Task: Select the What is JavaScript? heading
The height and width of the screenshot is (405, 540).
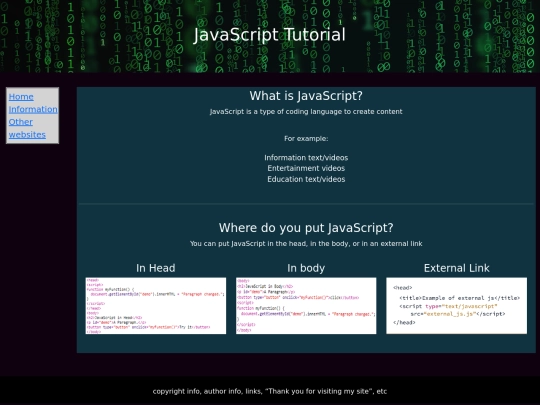Action: pos(306,96)
